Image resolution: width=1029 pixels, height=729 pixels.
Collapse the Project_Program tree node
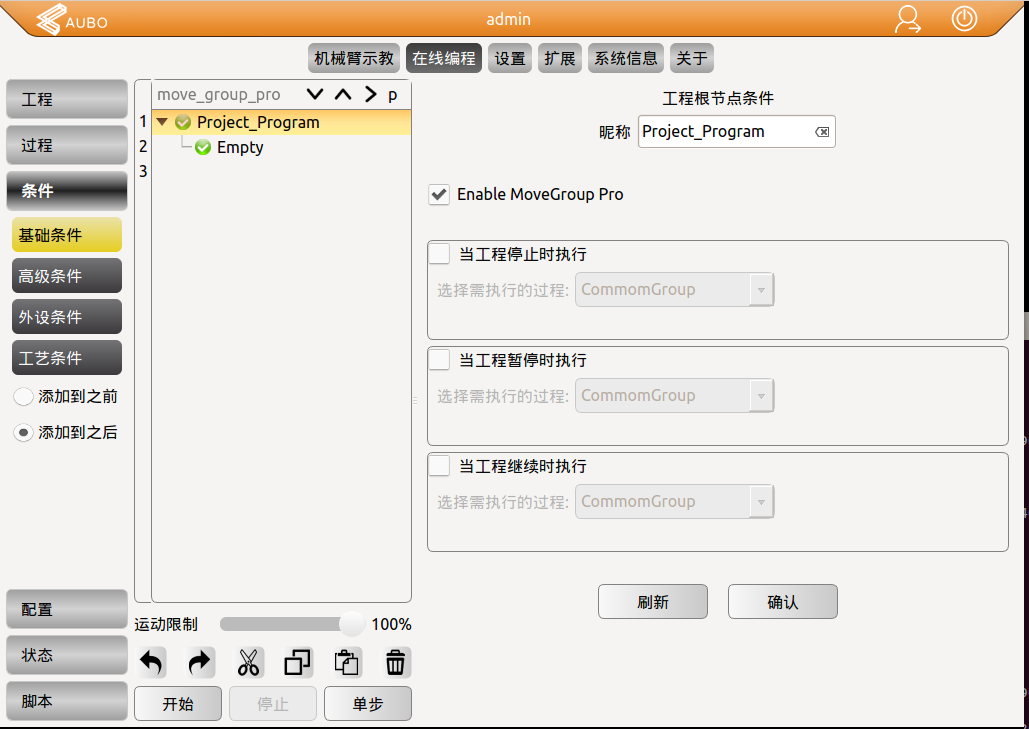pyautogui.click(x=162, y=121)
